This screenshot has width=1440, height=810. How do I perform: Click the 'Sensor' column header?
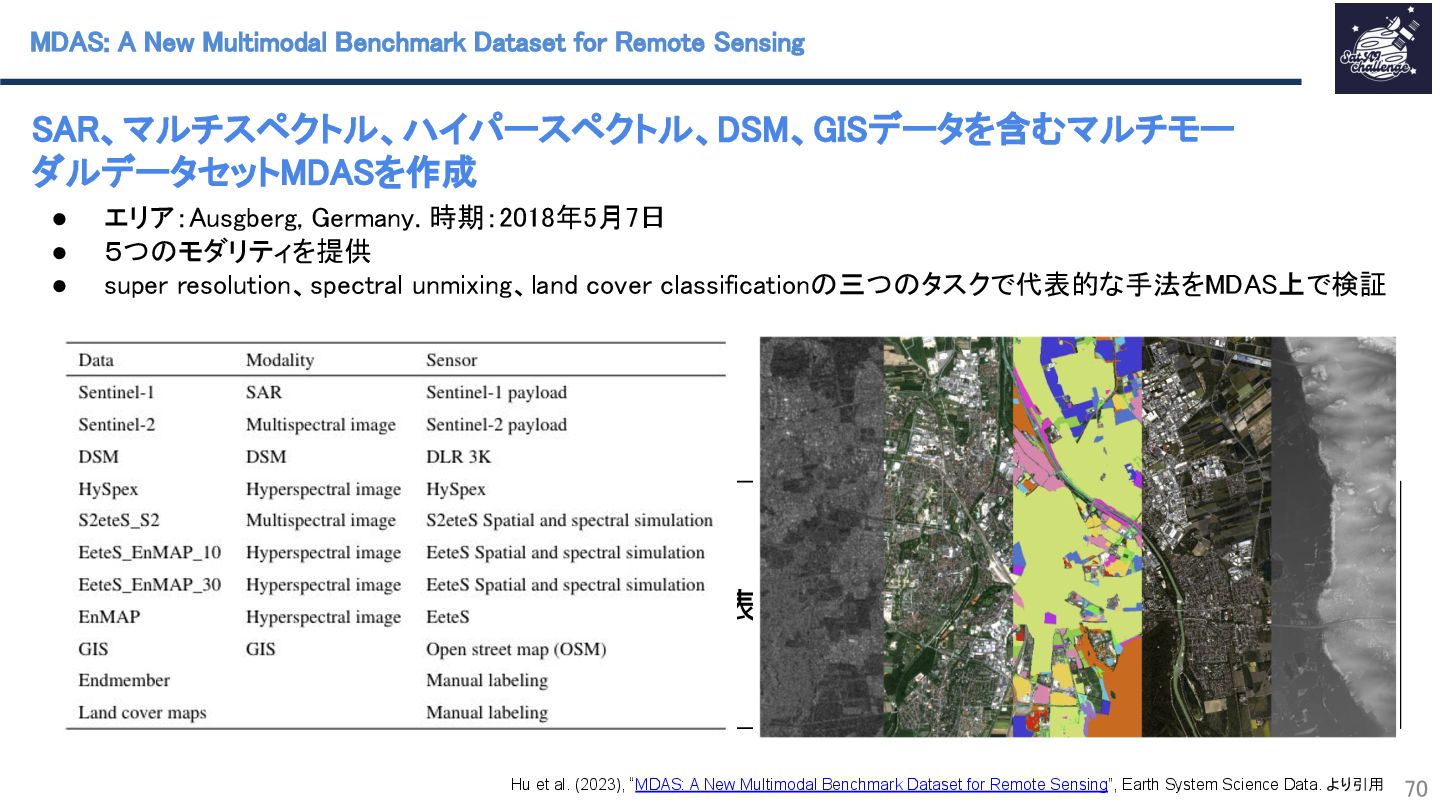point(452,360)
